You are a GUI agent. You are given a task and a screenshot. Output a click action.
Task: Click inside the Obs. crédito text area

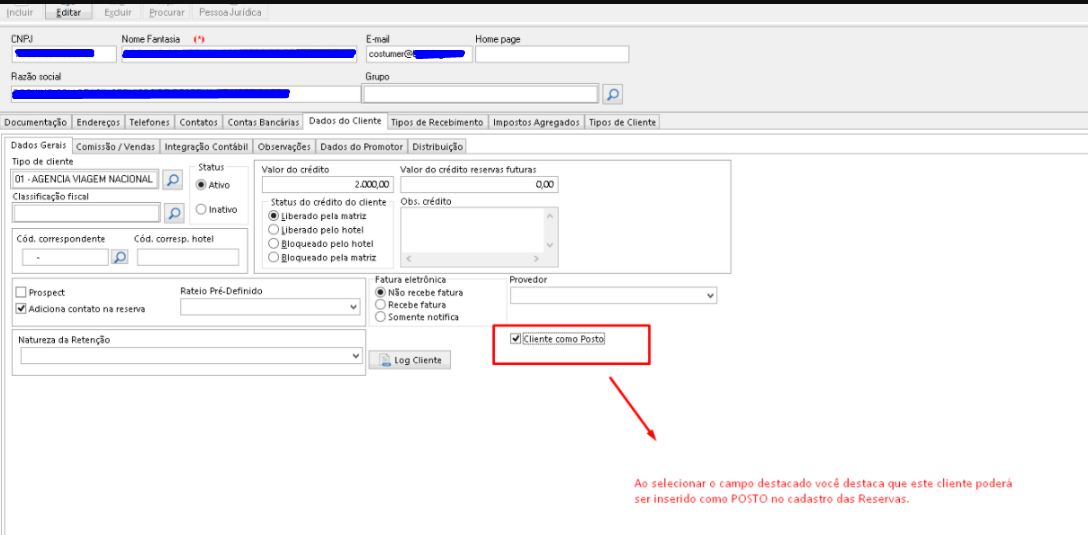[x=472, y=229]
